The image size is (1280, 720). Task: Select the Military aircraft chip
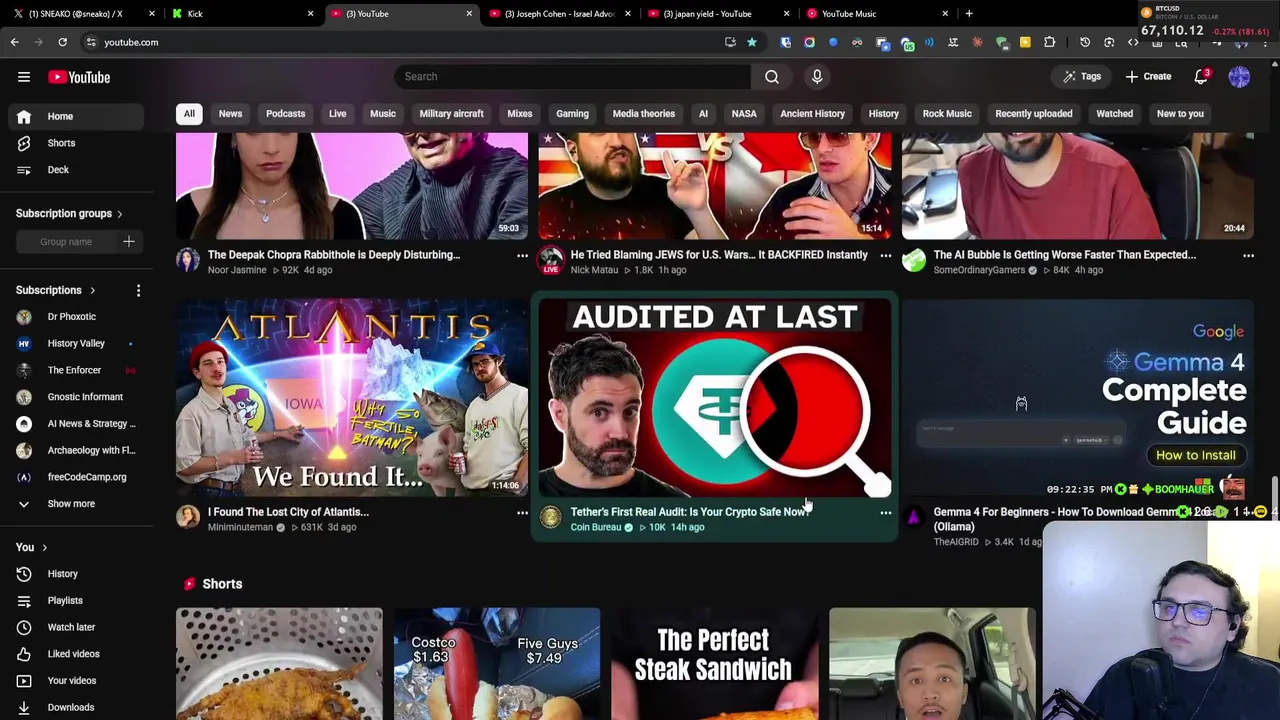pos(451,114)
